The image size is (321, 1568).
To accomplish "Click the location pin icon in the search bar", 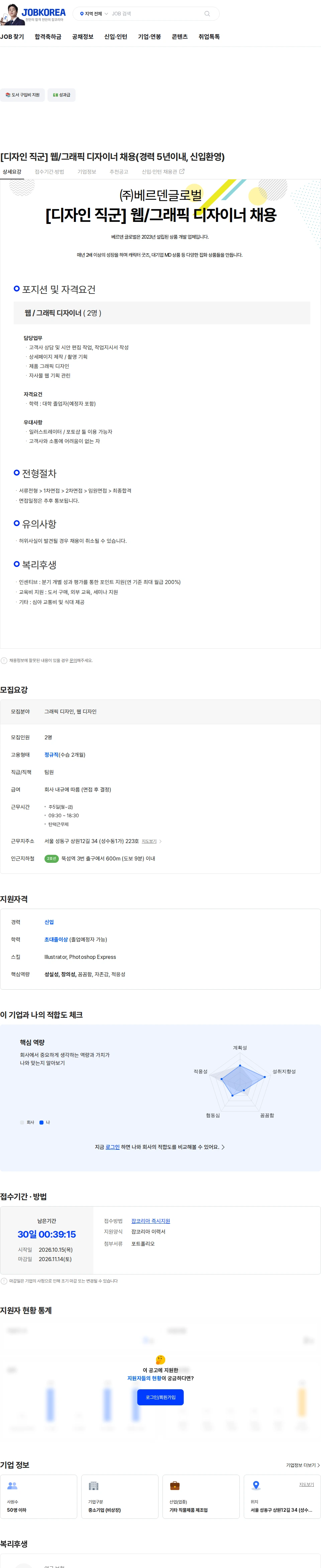I will coord(82,13).
